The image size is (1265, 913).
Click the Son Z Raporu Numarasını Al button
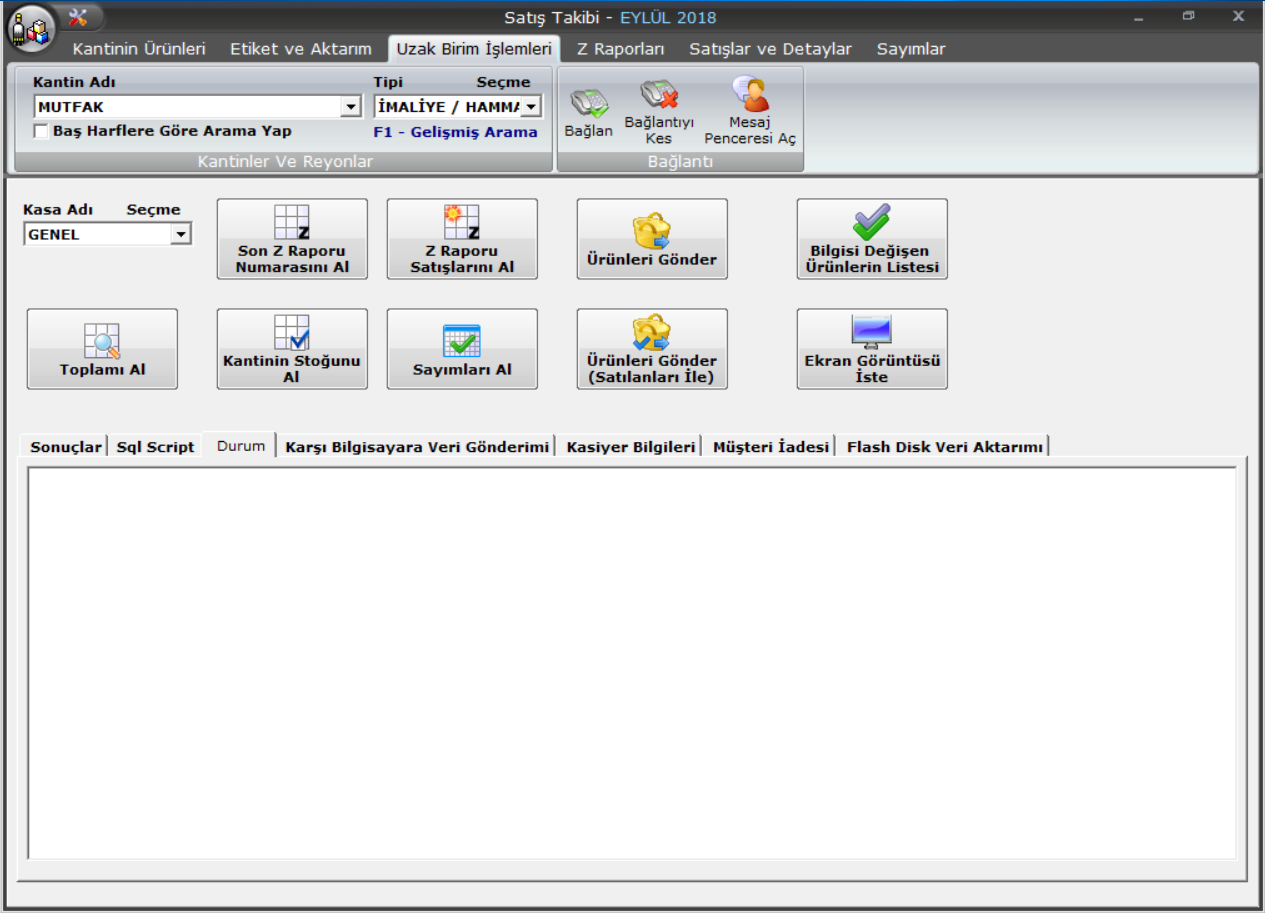[x=292, y=239]
